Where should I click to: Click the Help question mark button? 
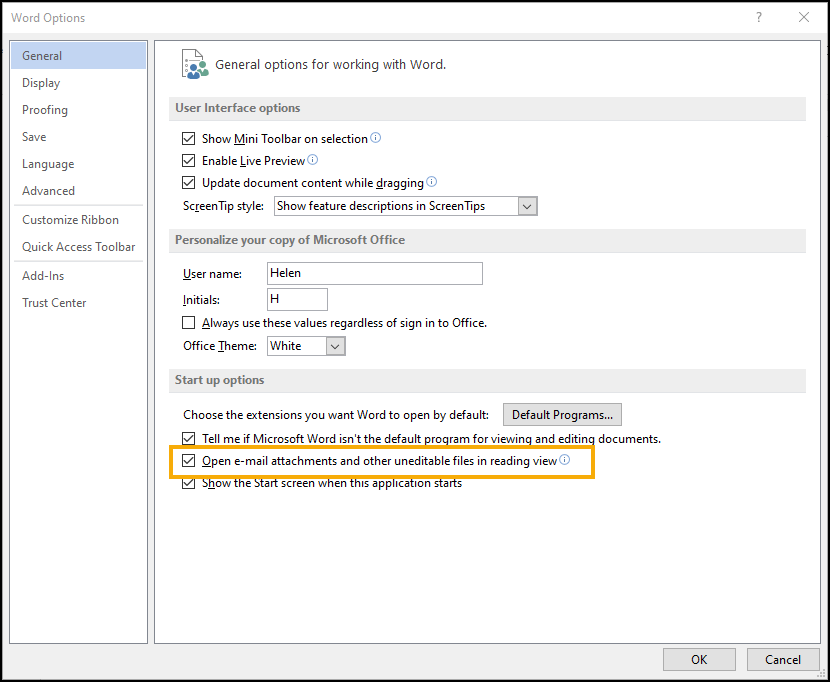click(759, 17)
